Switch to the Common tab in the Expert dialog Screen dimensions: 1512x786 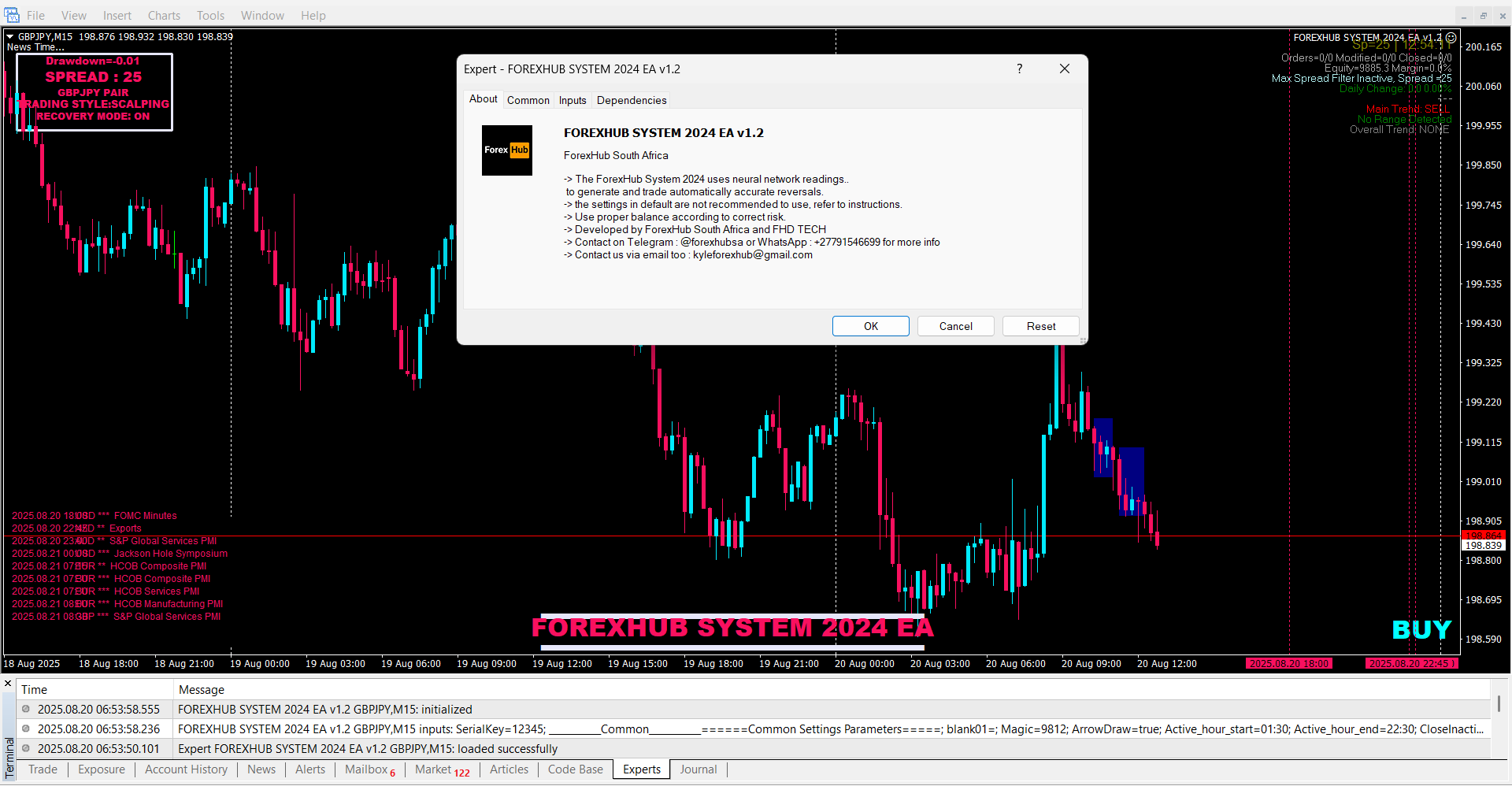(x=528, y=100)
